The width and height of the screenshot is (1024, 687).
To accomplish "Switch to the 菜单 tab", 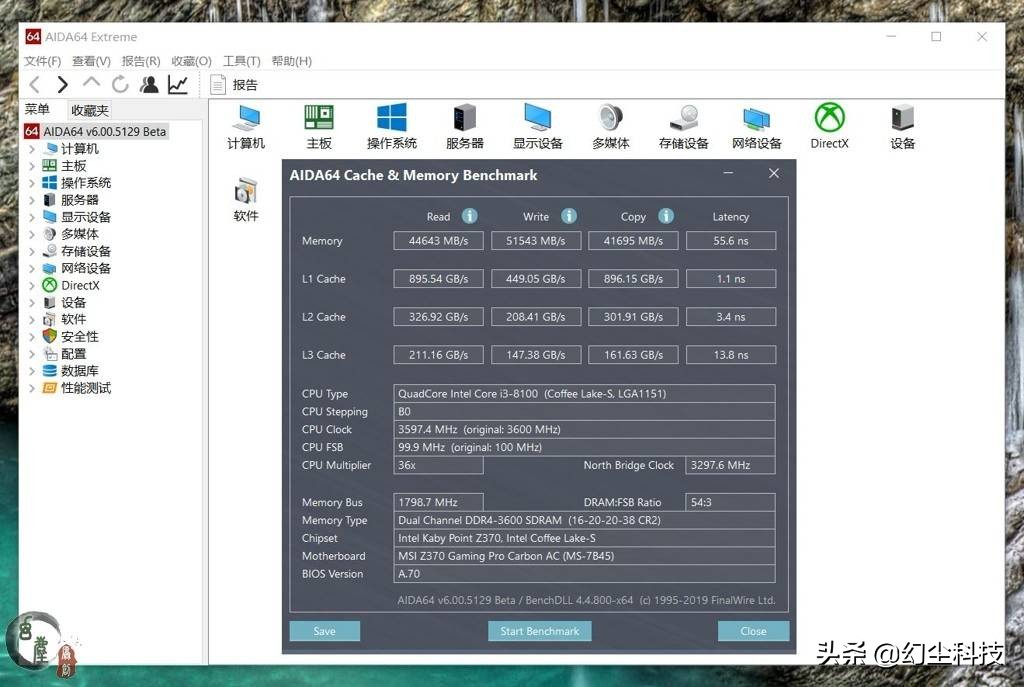I will [x=37, y=110].
